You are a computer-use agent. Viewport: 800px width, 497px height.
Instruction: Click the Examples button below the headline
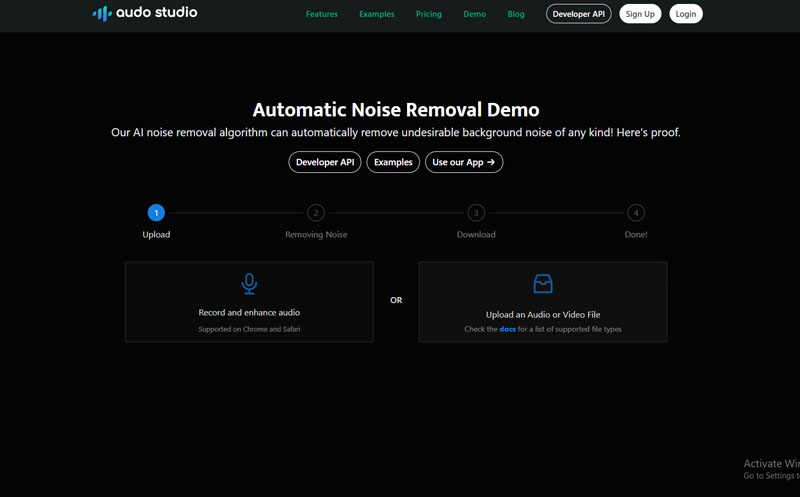[x=393, y=162]
